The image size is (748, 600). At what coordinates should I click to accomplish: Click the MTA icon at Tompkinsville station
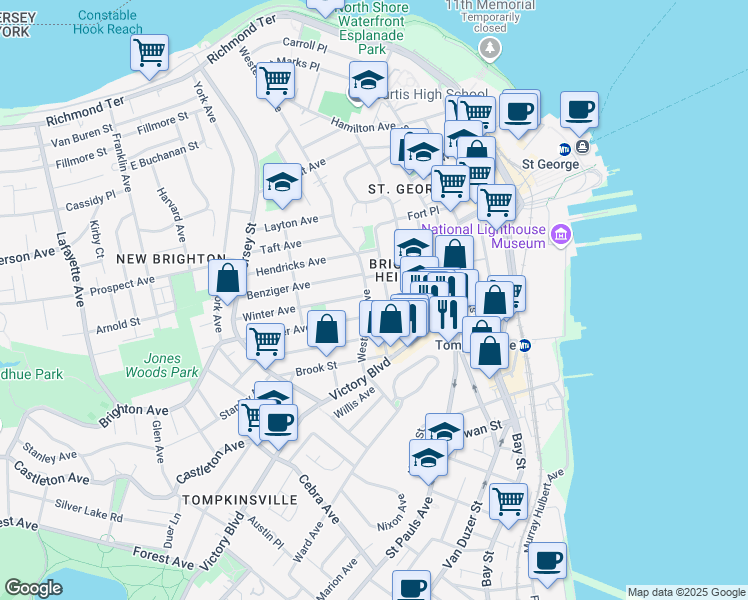525,345
